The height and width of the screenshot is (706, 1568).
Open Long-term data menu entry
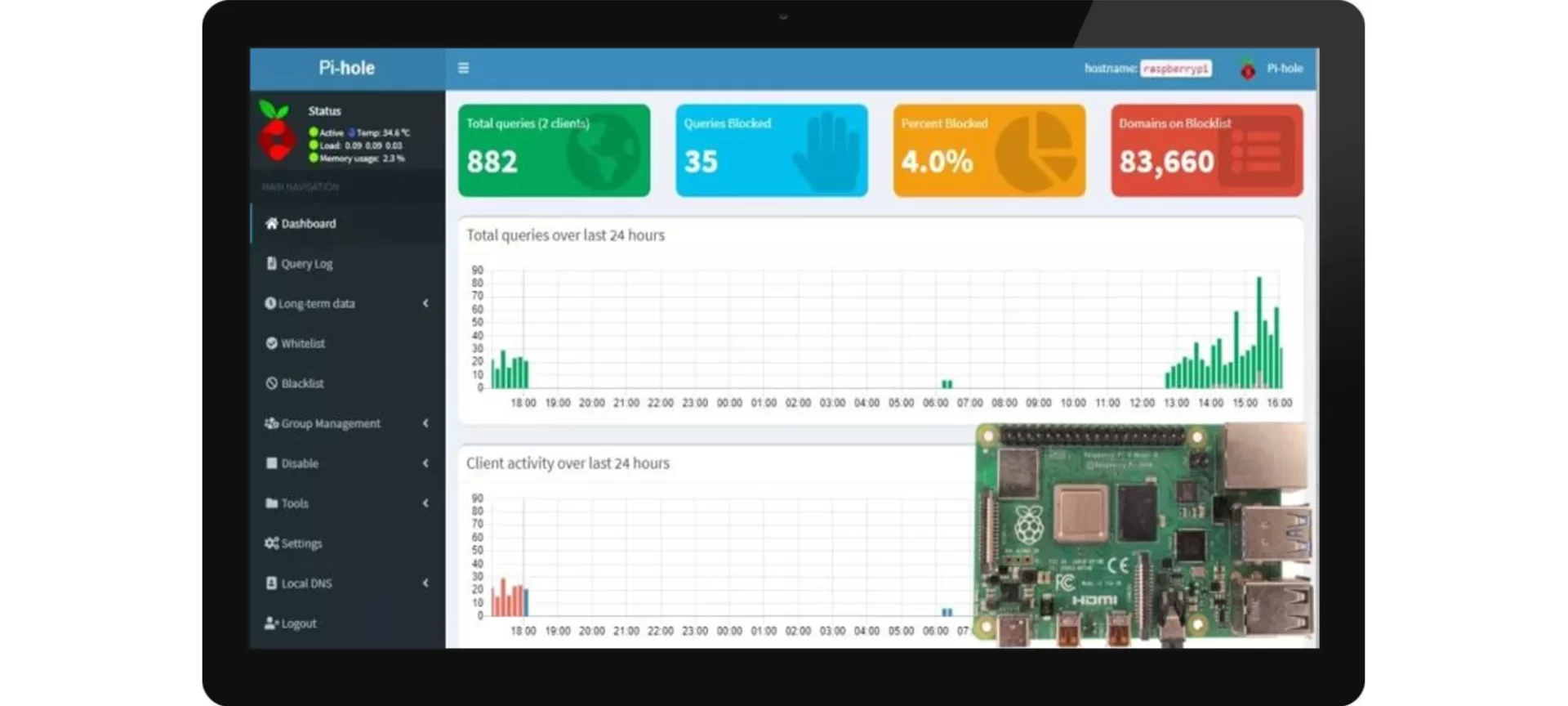(x=348, y=303)
